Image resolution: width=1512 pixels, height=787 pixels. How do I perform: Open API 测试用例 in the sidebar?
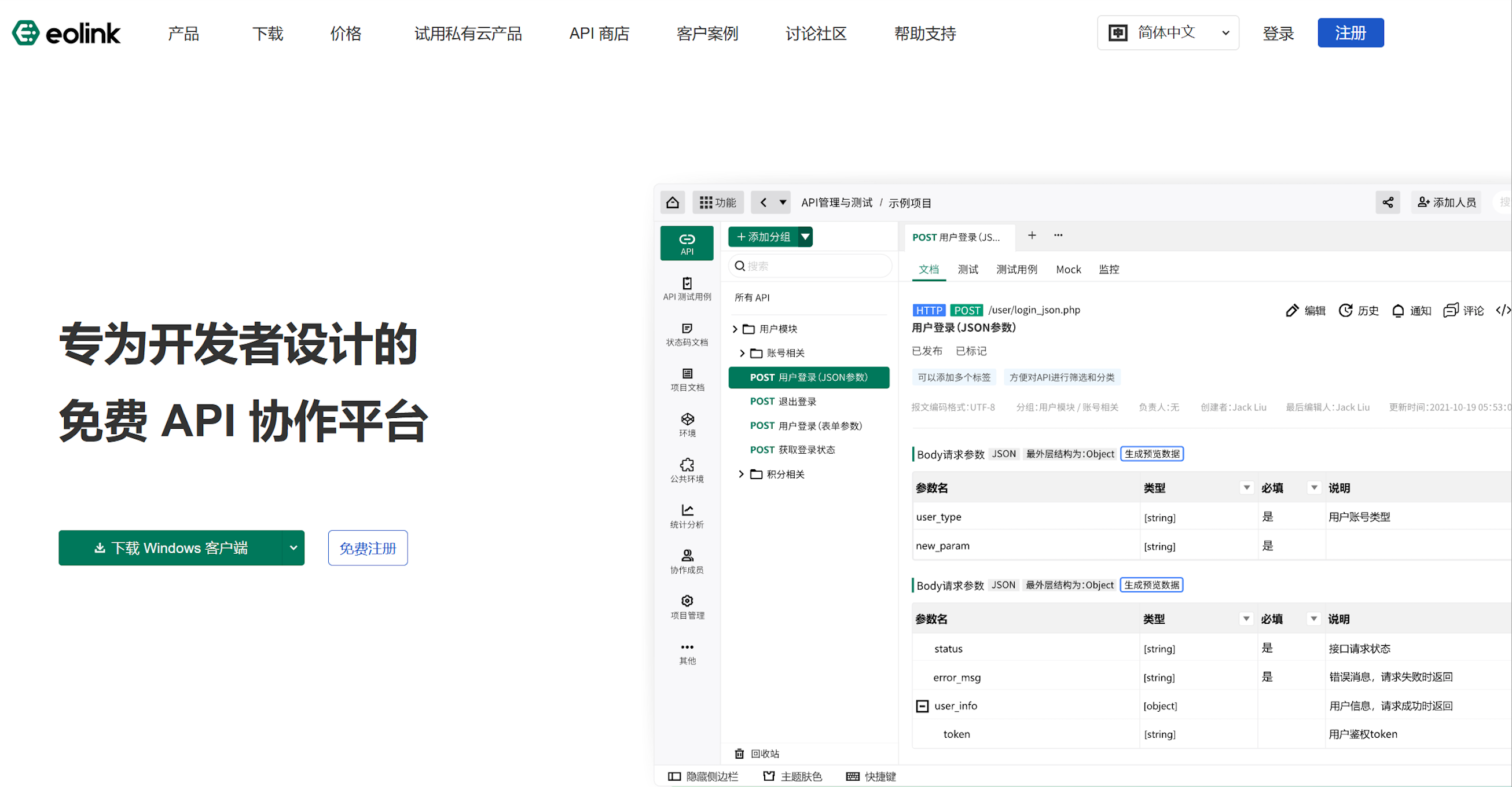click(x=687, y=289)
